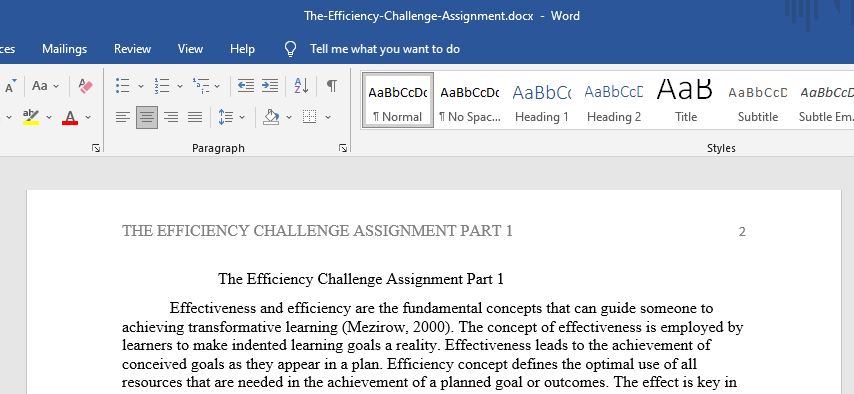Click the Font Color letter A icon

(x=70, y=117)
